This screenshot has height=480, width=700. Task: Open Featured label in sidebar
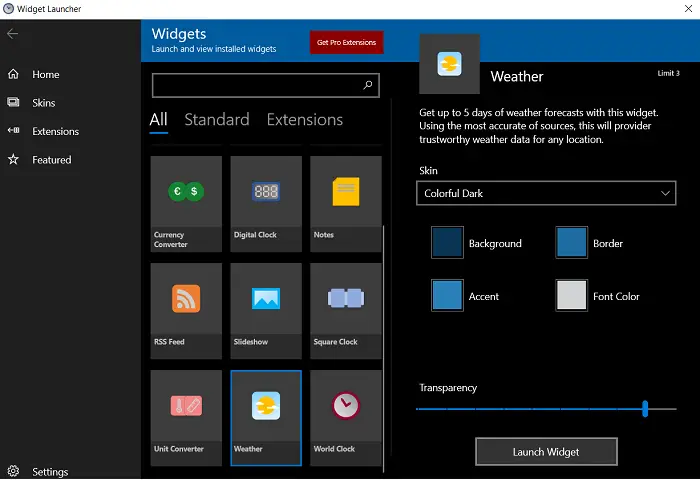click(52, 160)
